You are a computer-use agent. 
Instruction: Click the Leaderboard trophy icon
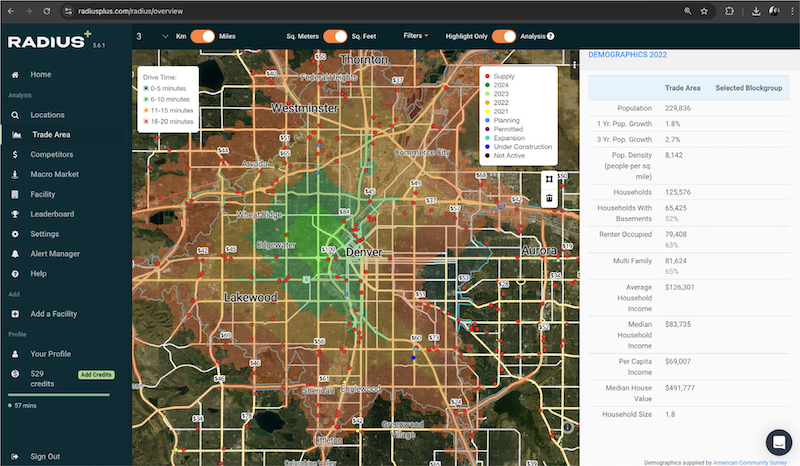tap(16, 214)
